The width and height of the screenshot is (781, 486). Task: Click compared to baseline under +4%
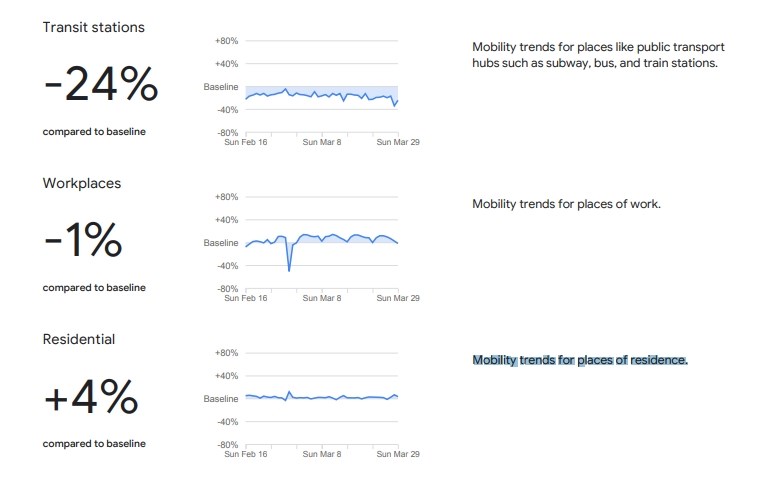click(x=94, y=444)
